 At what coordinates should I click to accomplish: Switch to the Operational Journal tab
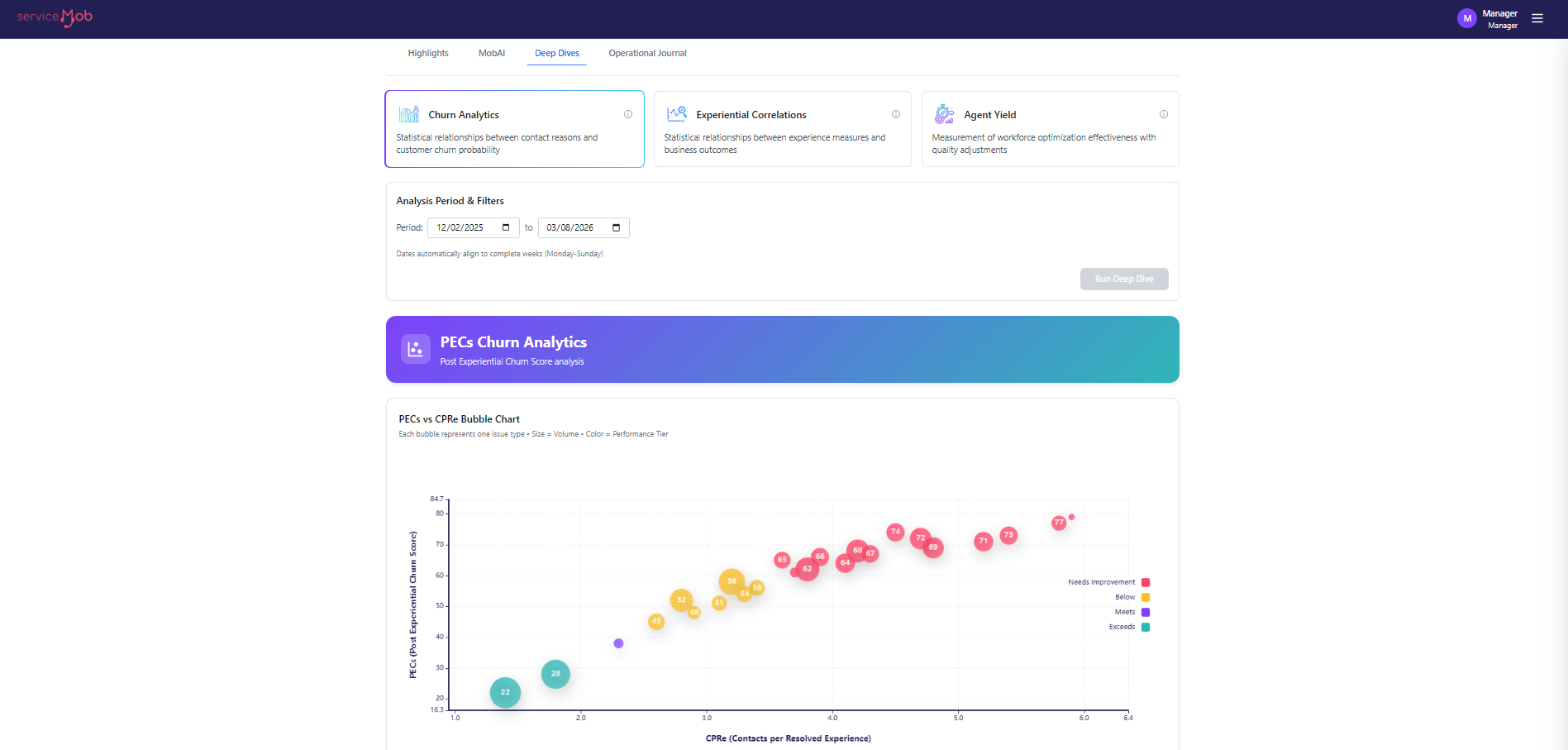[647, 53]
